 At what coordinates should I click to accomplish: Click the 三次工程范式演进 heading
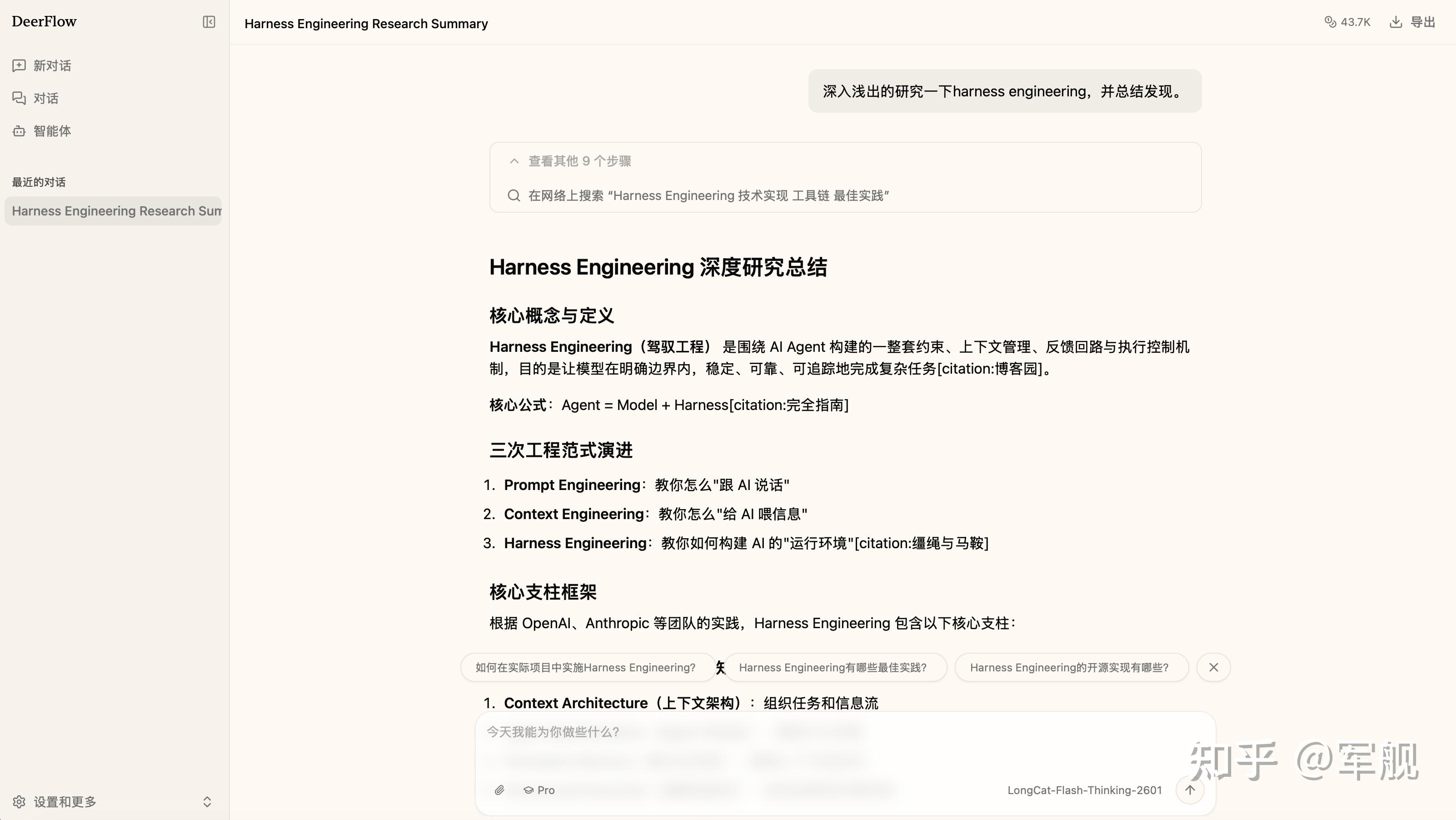(x=561, y=450)
